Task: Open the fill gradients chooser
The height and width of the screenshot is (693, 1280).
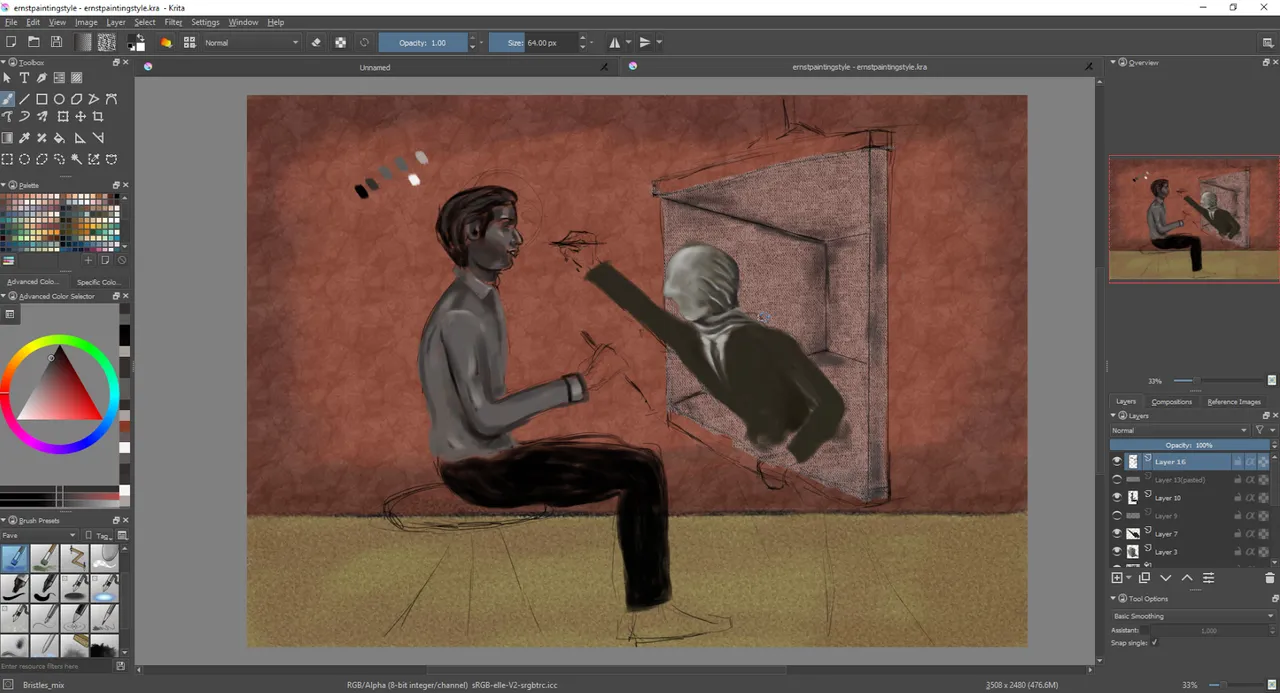Action: pyautogui.click(x=84, y=42)
